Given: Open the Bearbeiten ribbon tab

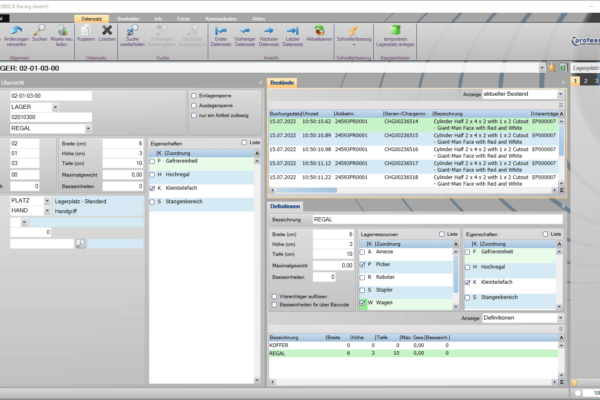Looking at the screenshot, I should point(128,19).
